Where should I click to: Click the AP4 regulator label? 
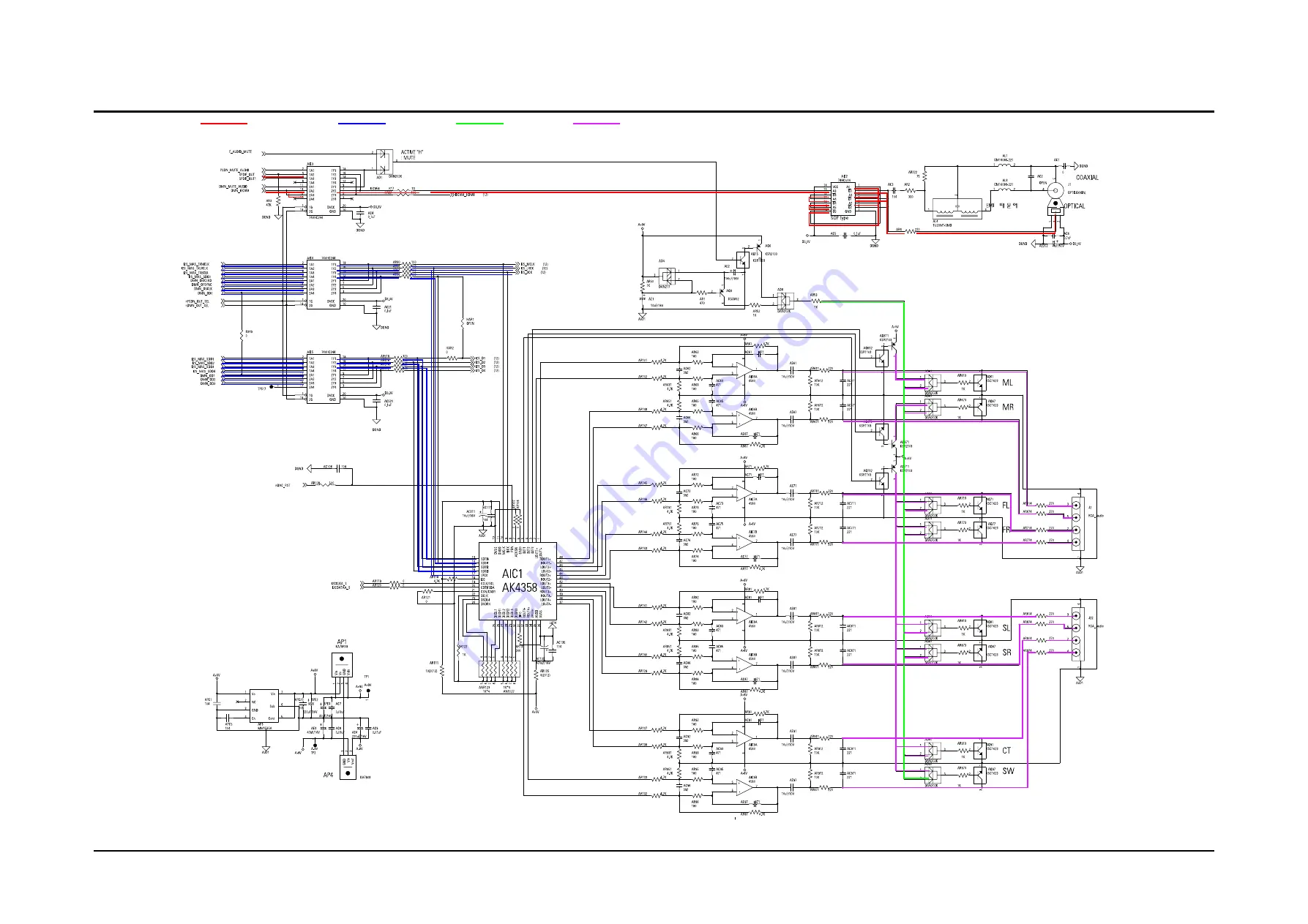329,775
